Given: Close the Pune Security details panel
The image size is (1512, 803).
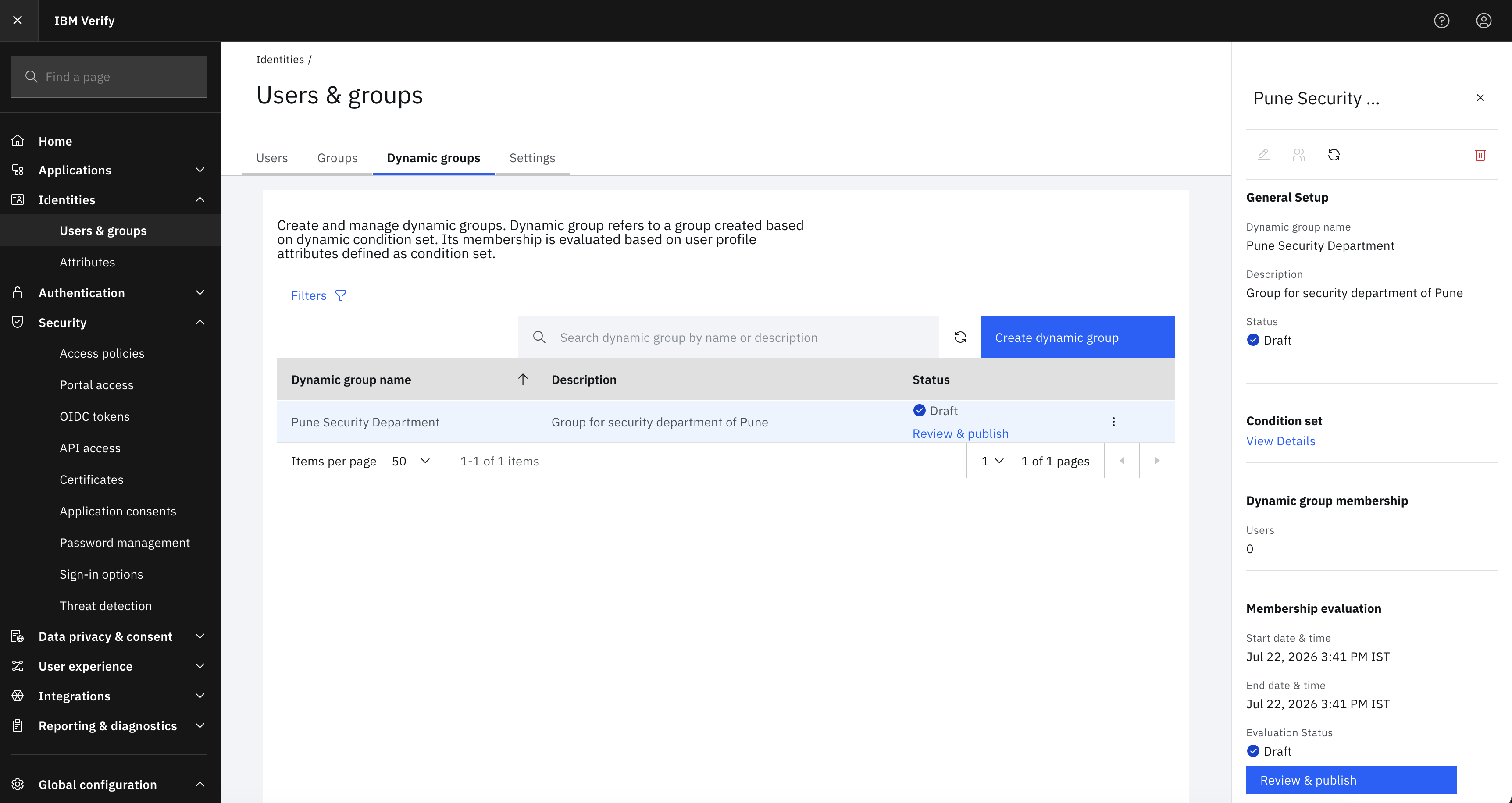Looking at the screenshot, I should pos(1480,98).
